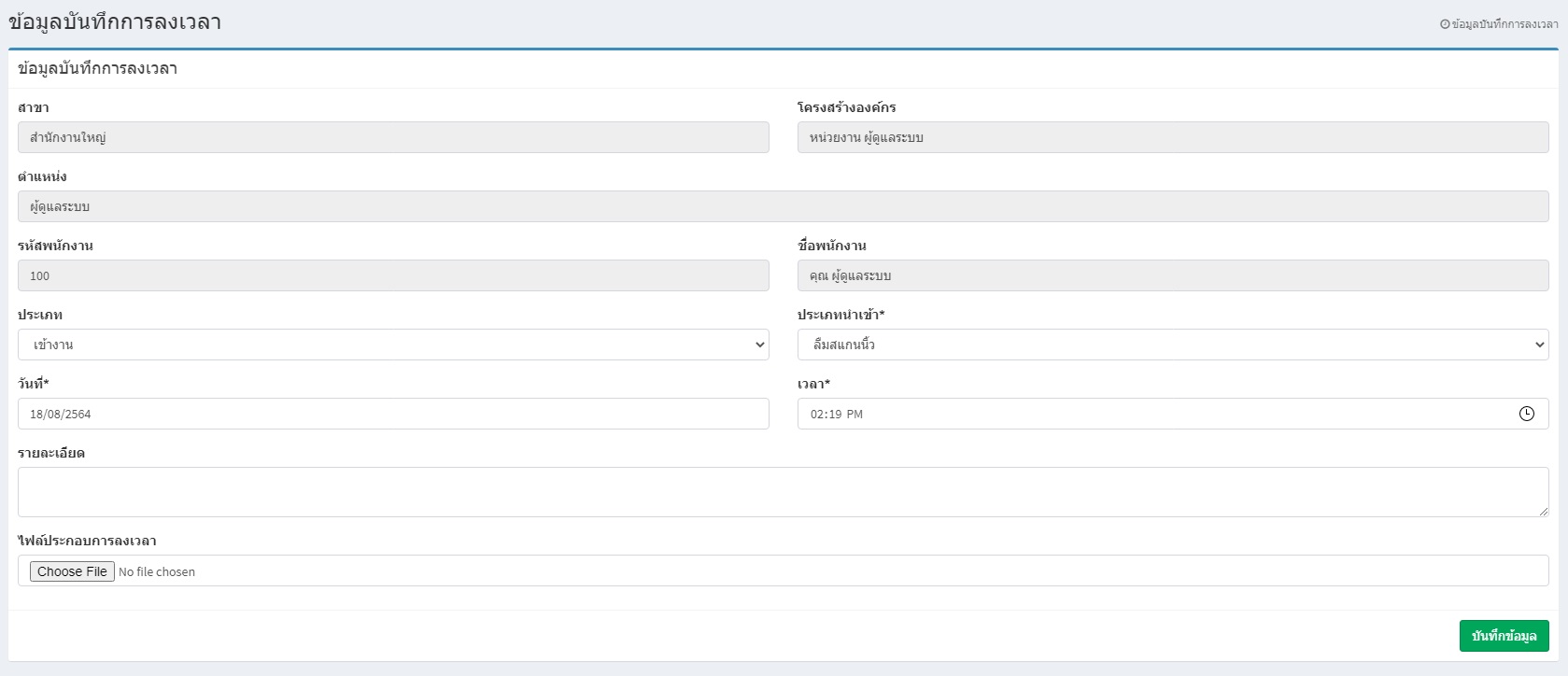Click the โครงสร้างองค์กร field showing หน่วยงาน ผู้ดูแลระบบ

1173,137
